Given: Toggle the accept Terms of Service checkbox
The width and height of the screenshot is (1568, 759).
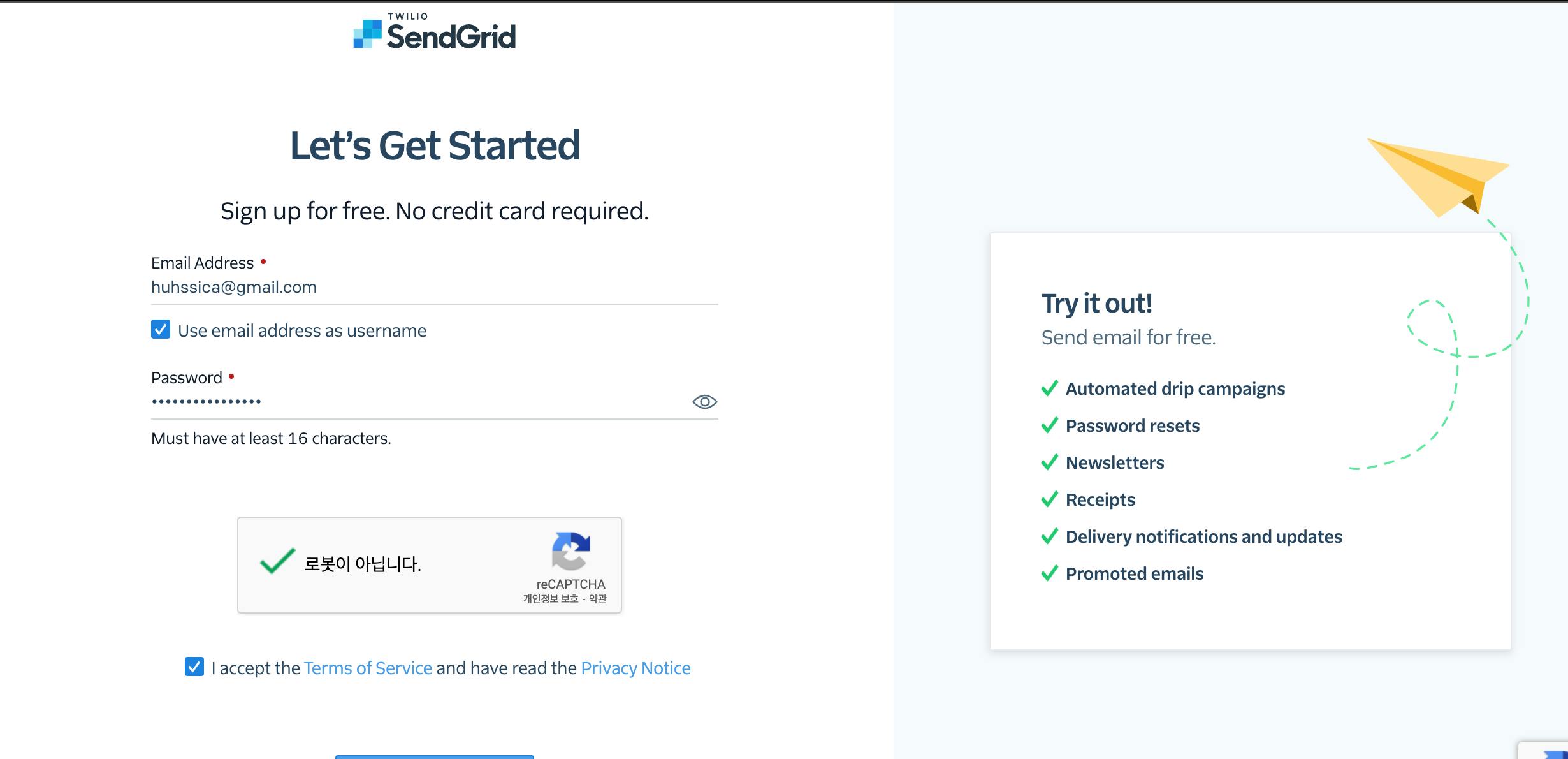Looking at the screenshot, I should click(194, 667).
